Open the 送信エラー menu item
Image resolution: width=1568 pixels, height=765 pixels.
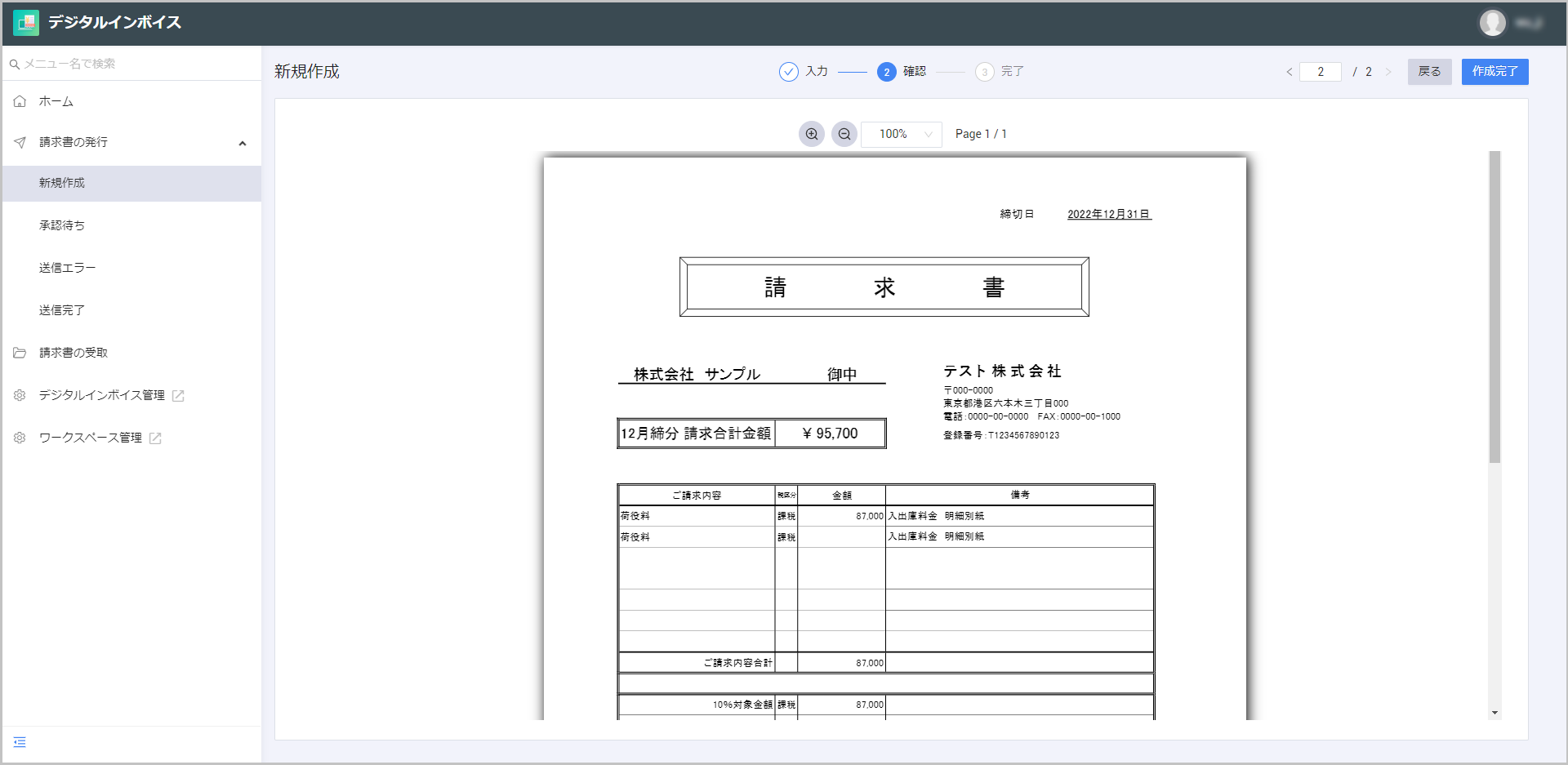tap(67, 268)
